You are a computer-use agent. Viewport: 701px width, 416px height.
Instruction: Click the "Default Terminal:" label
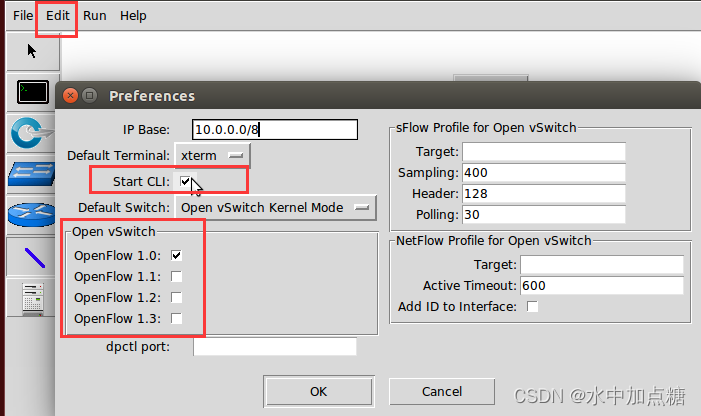118,155
